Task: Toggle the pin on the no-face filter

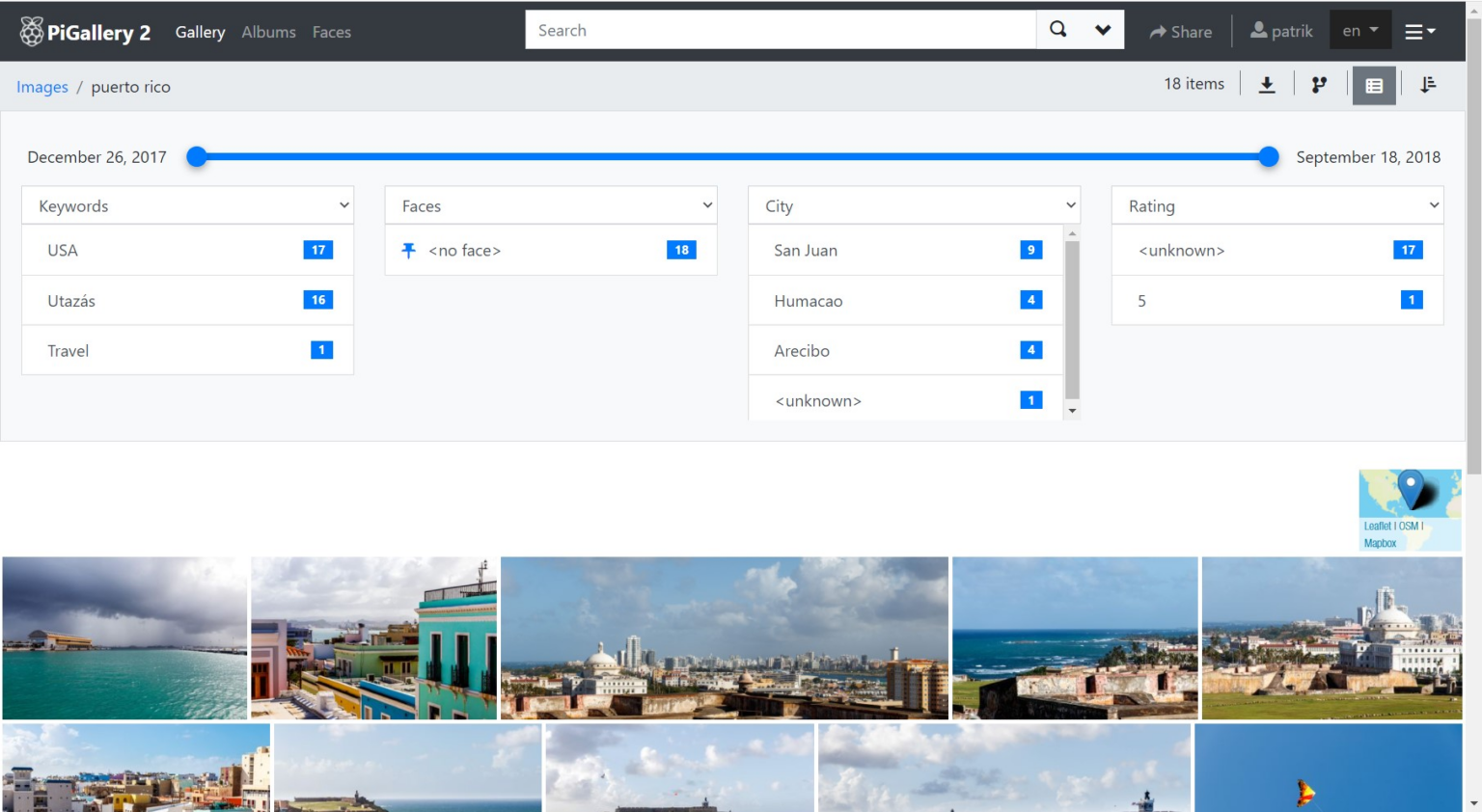Action: (x=407, y=250)
